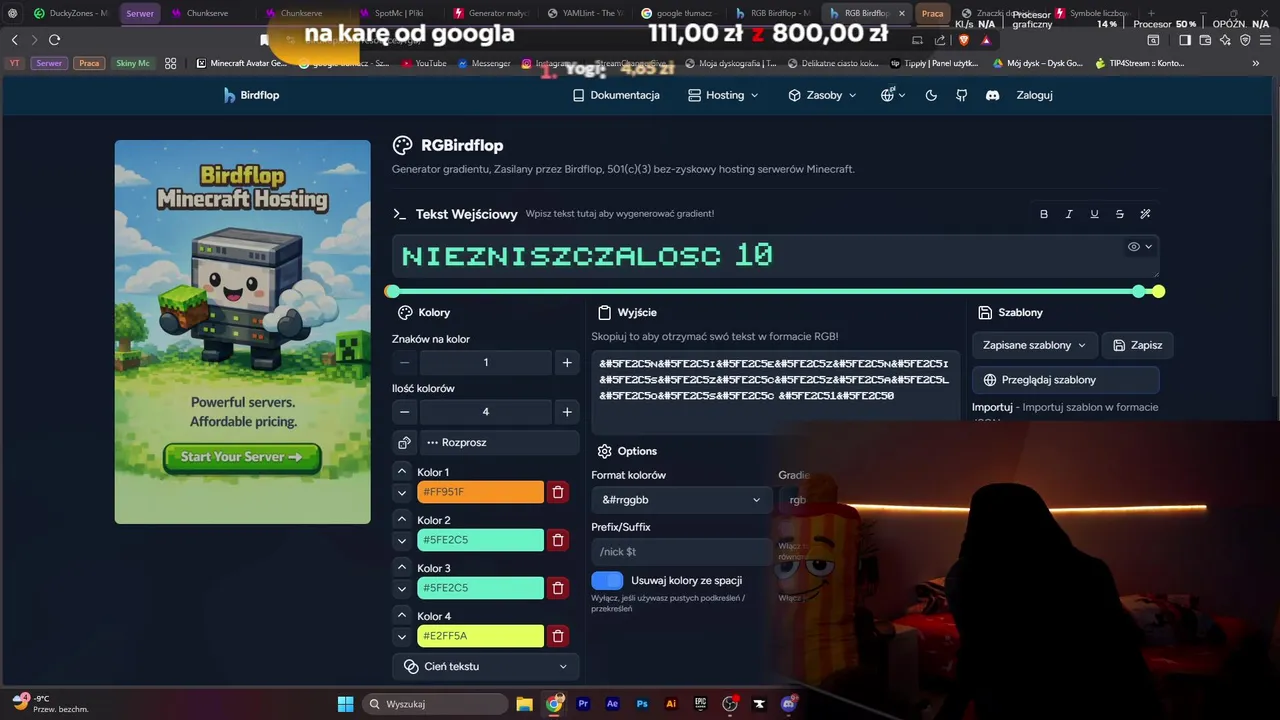The image size is (1280, 720).
Task: Switch to the google tłumacz browser tab
Action: click(678, 13)
